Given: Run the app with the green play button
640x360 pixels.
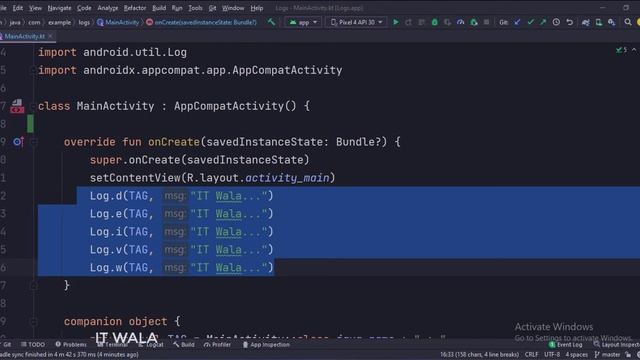Looking at the screenshot, I should (x=396, y=22).
